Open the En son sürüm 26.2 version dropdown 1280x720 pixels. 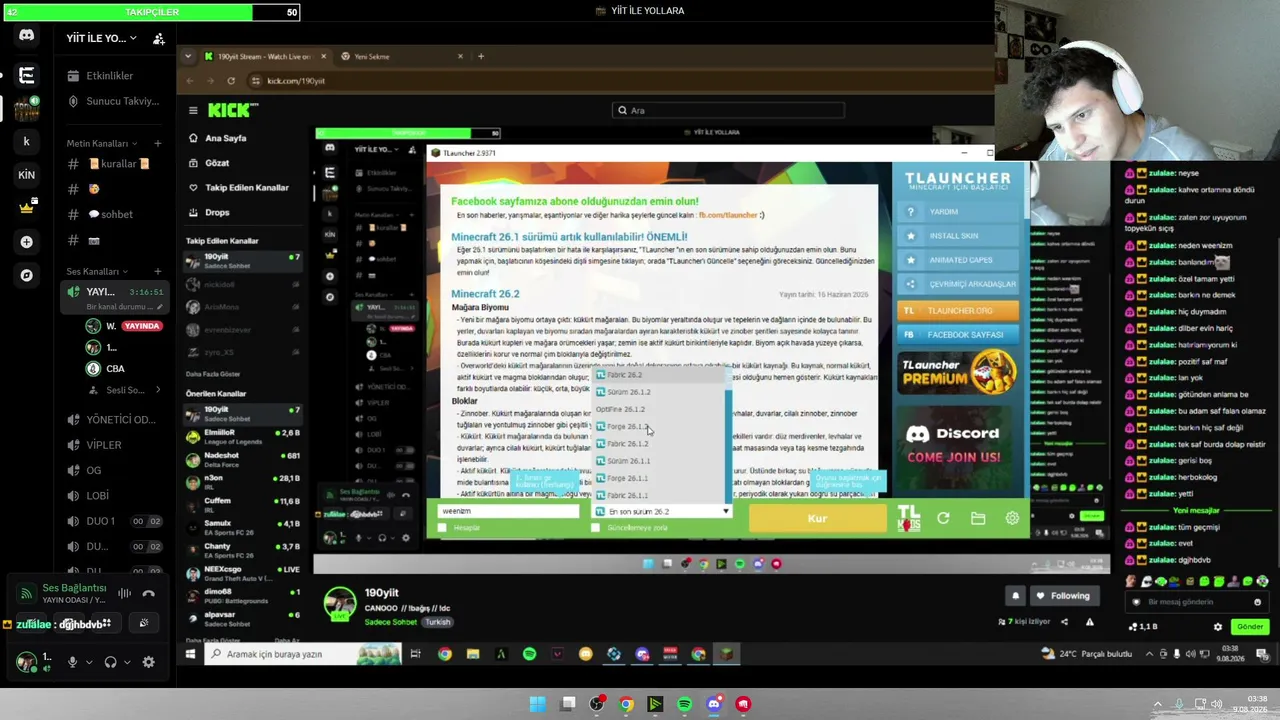point(662,511)
